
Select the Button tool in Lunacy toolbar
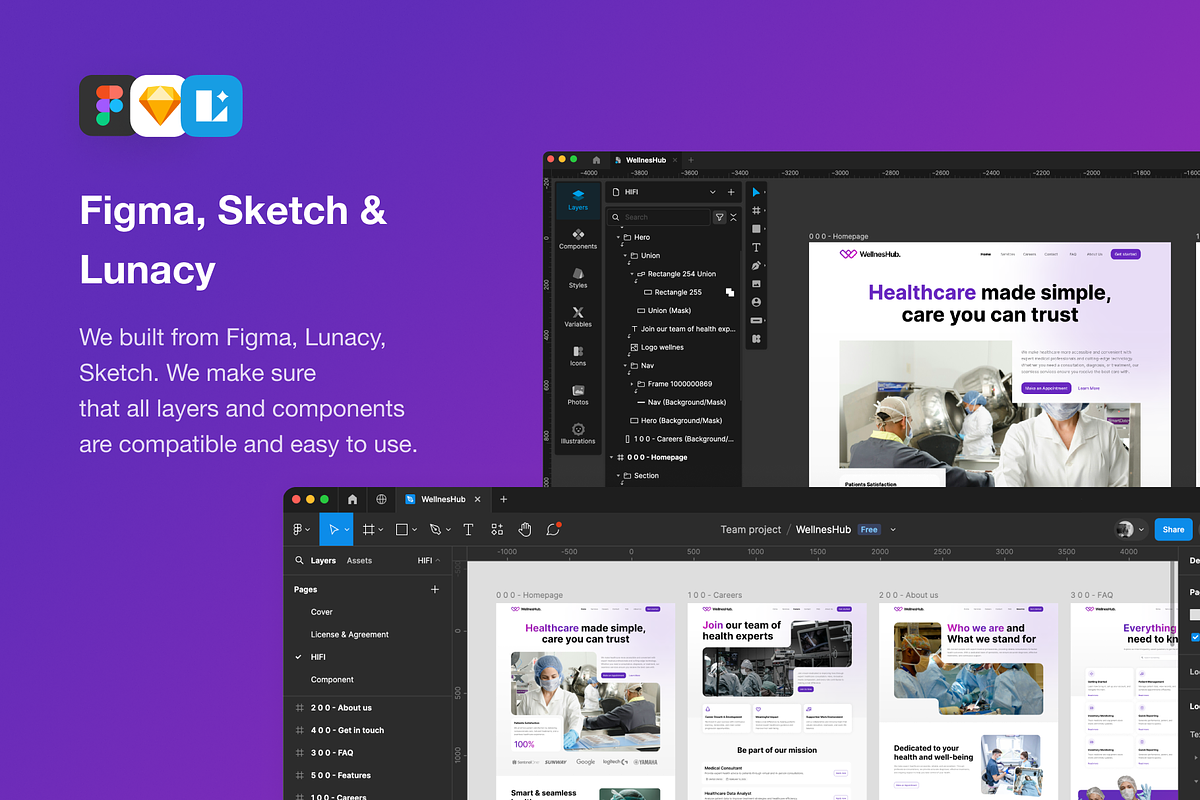(757, 320)
